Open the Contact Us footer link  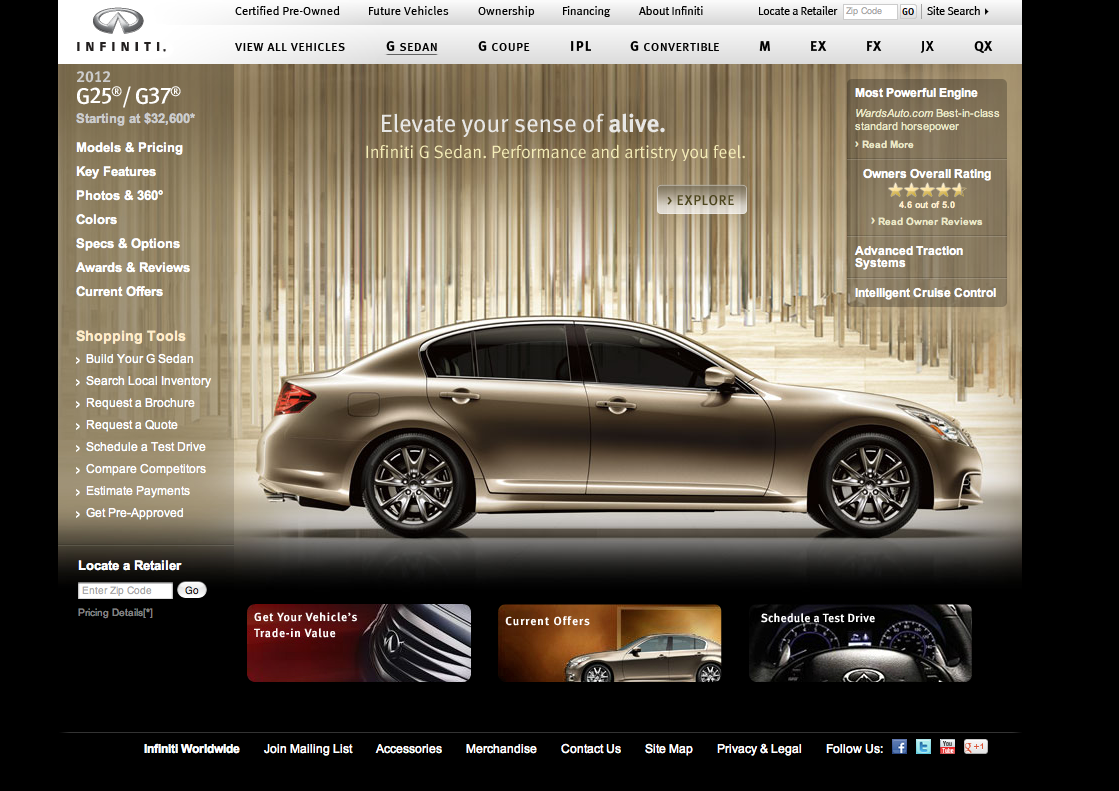click(x=591, y=749)
